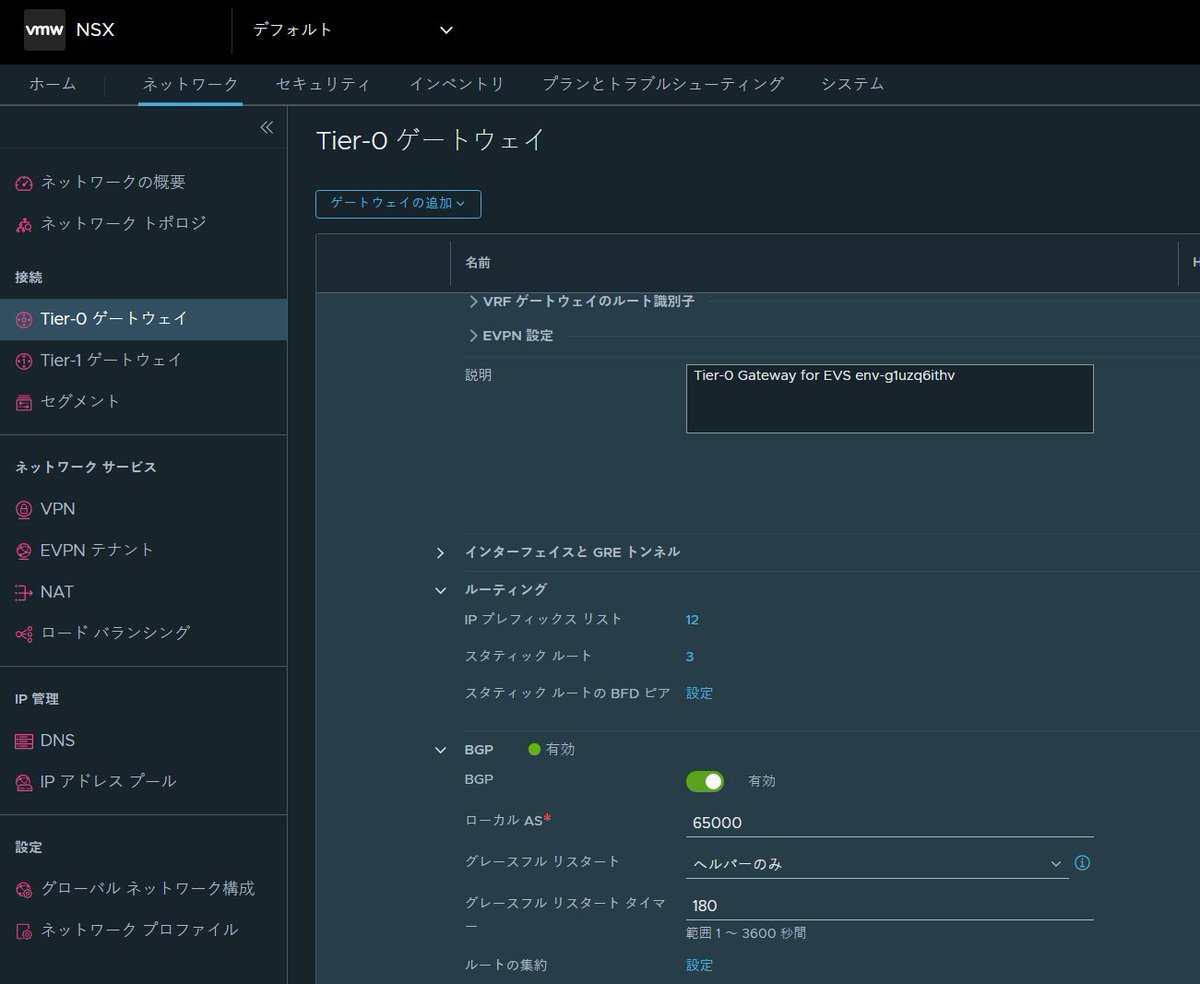Select VPN label in sidebar
Screen dimensions: 1200x984
[58, 510]
